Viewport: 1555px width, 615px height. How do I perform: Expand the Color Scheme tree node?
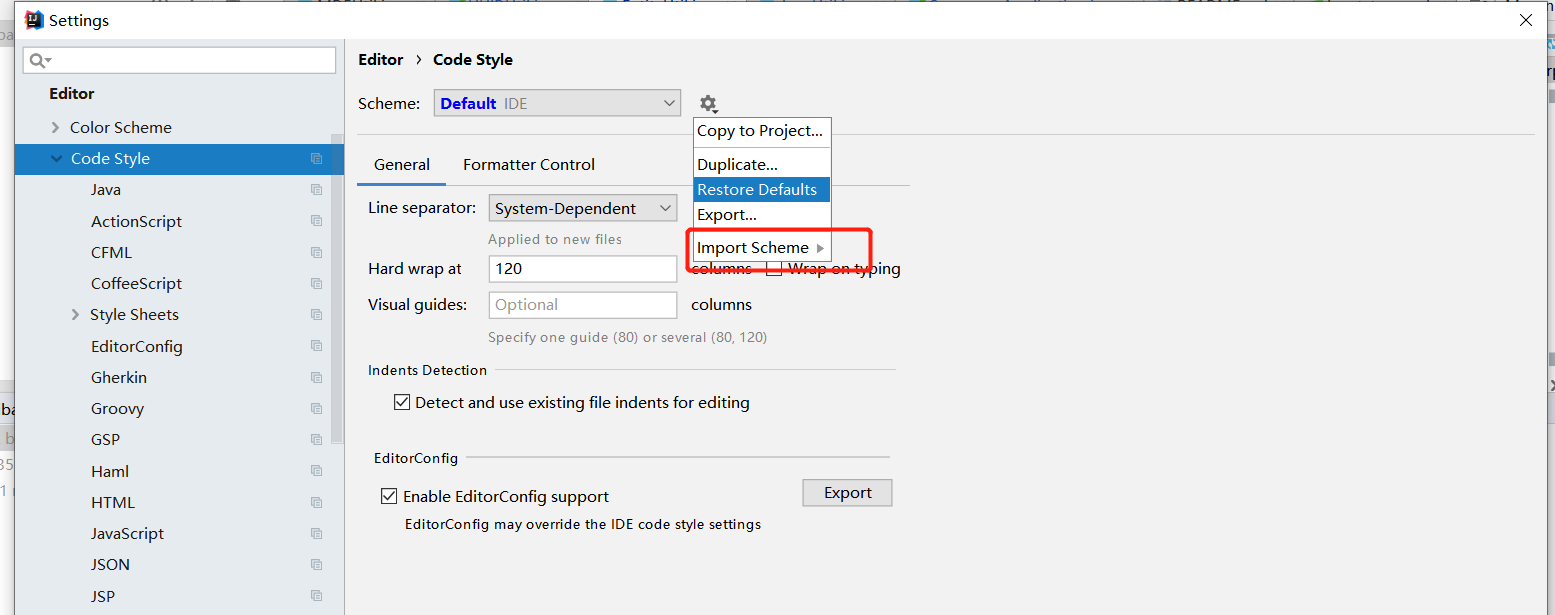tap(56, 128)
